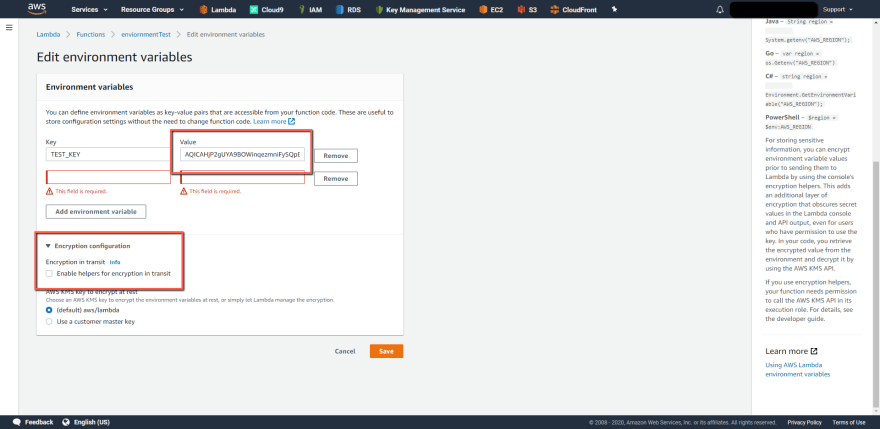The width and height of the screenshot is (880, 429).
Task: Open the S3 shortcut in top bar
Action: click(x=527, y=10)
